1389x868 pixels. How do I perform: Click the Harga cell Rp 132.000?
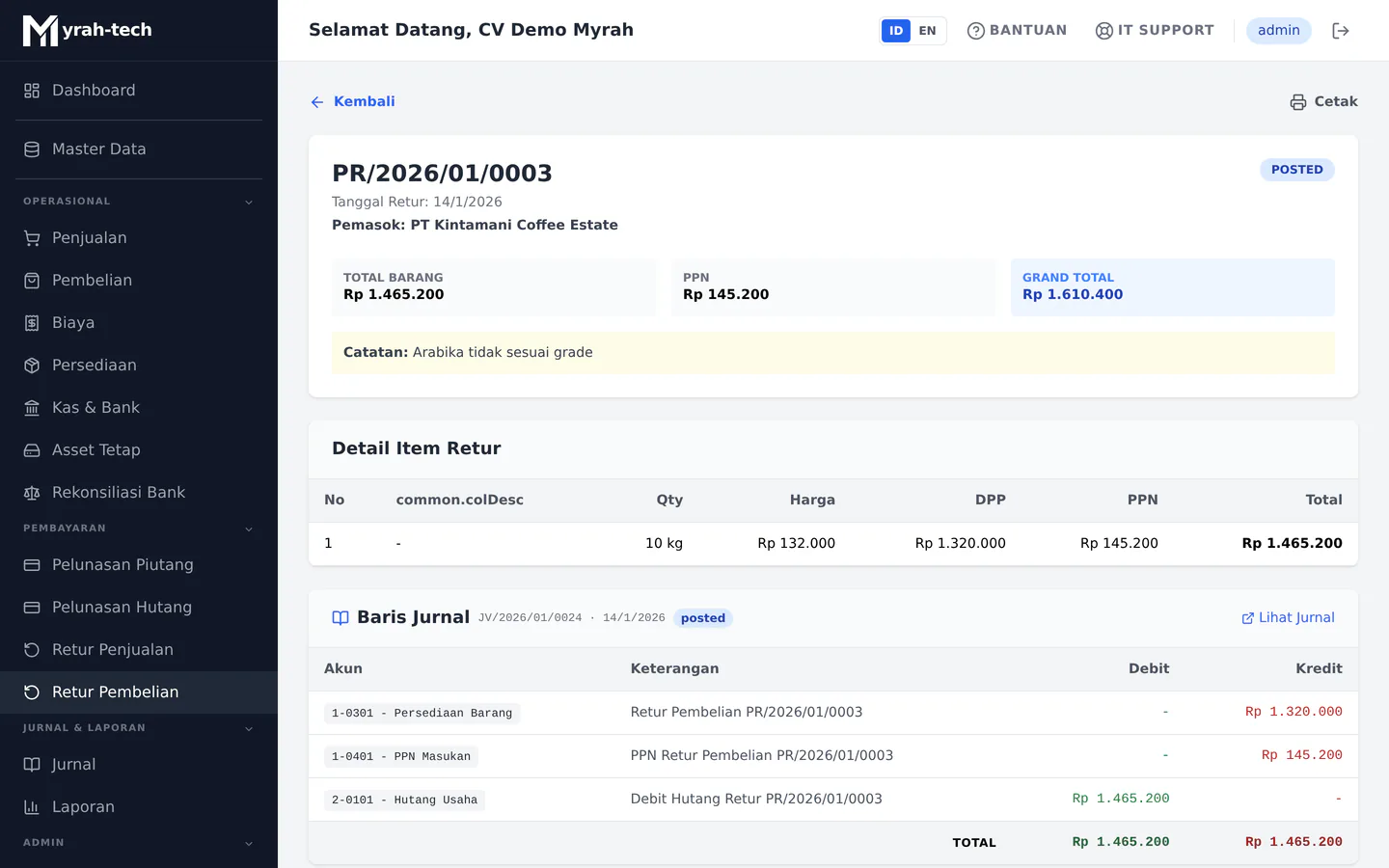tap(797, 544)
